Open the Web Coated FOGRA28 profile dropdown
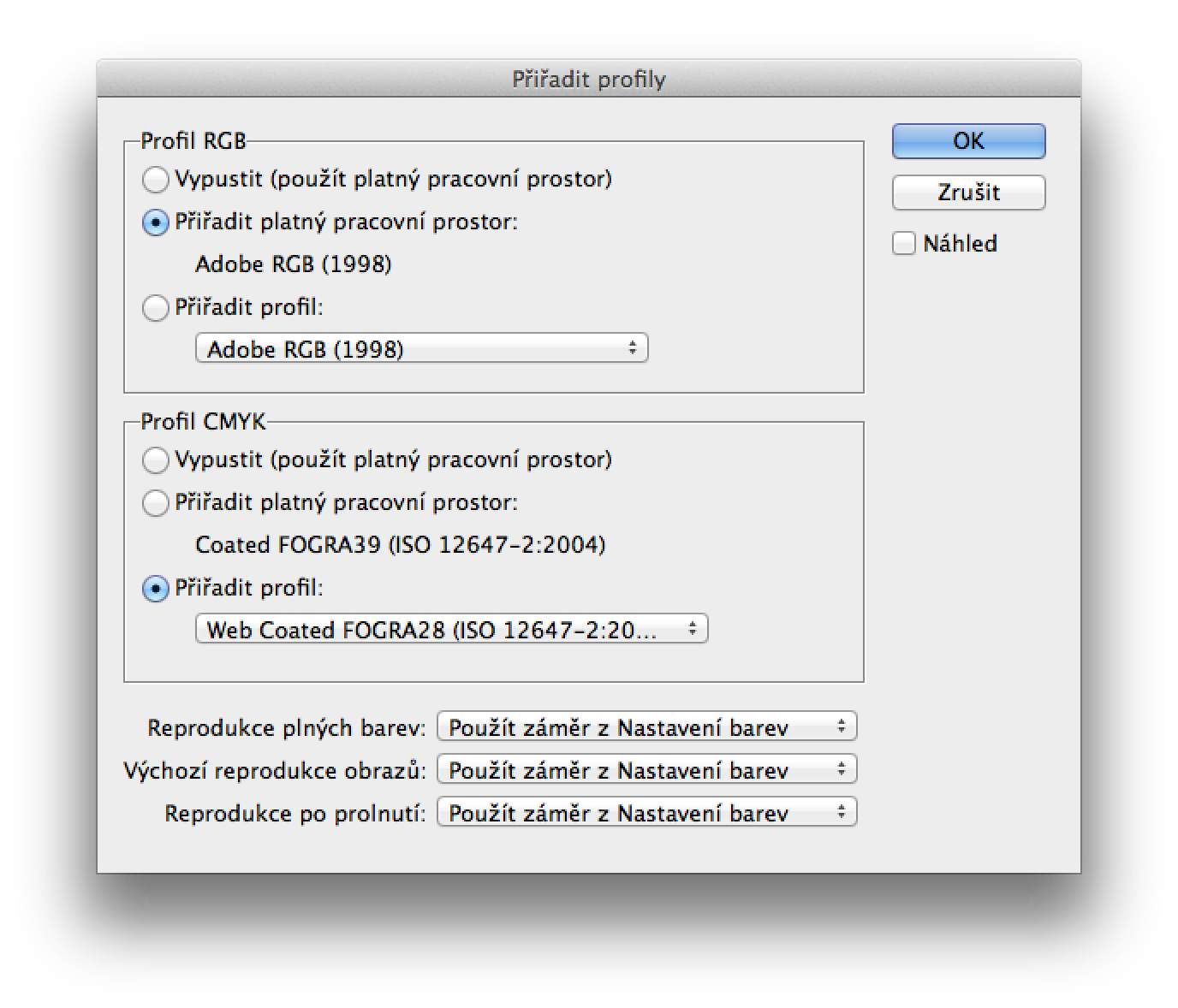 452,629
